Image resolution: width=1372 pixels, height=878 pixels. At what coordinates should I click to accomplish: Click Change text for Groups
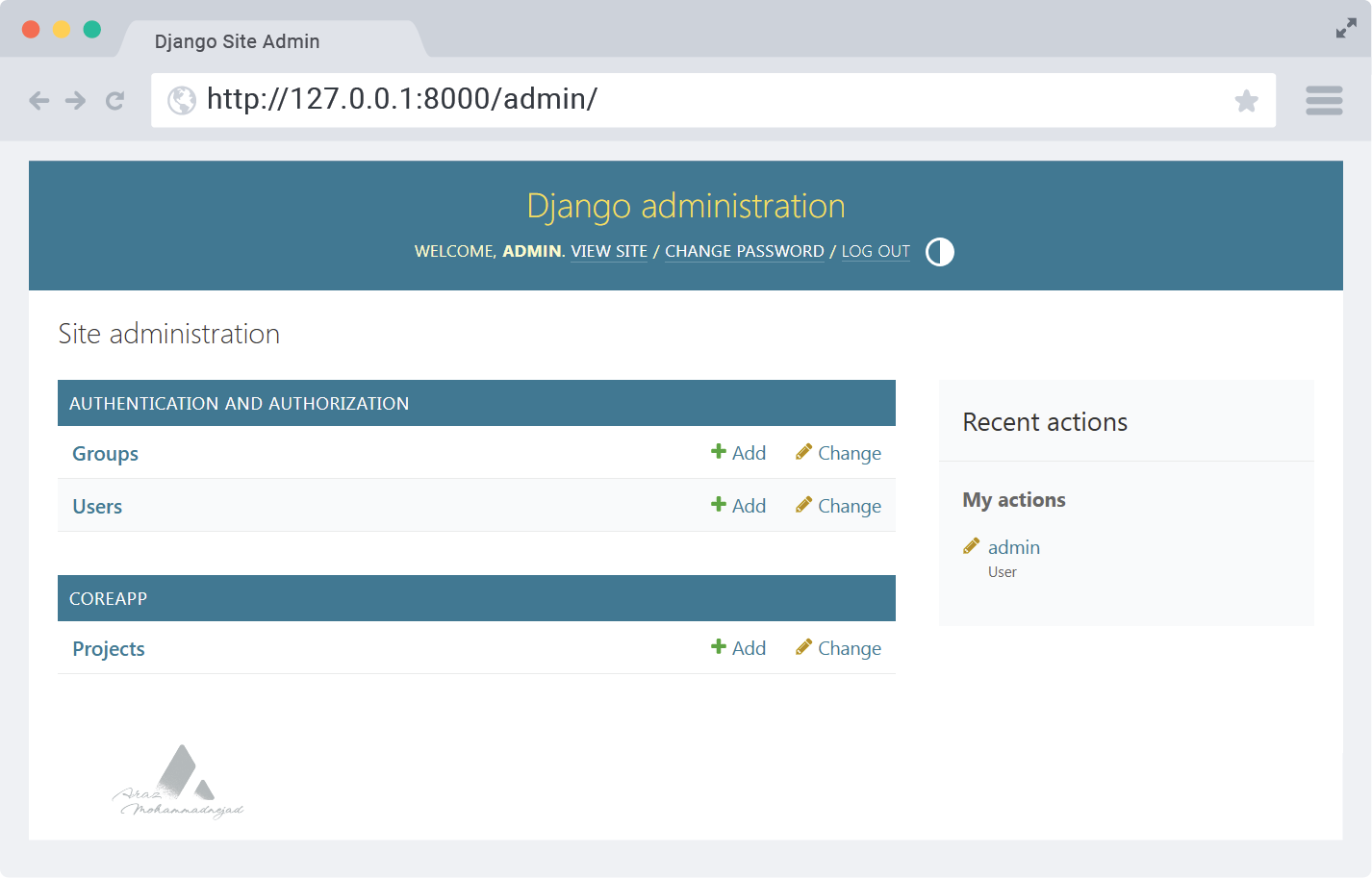point(850,453)
